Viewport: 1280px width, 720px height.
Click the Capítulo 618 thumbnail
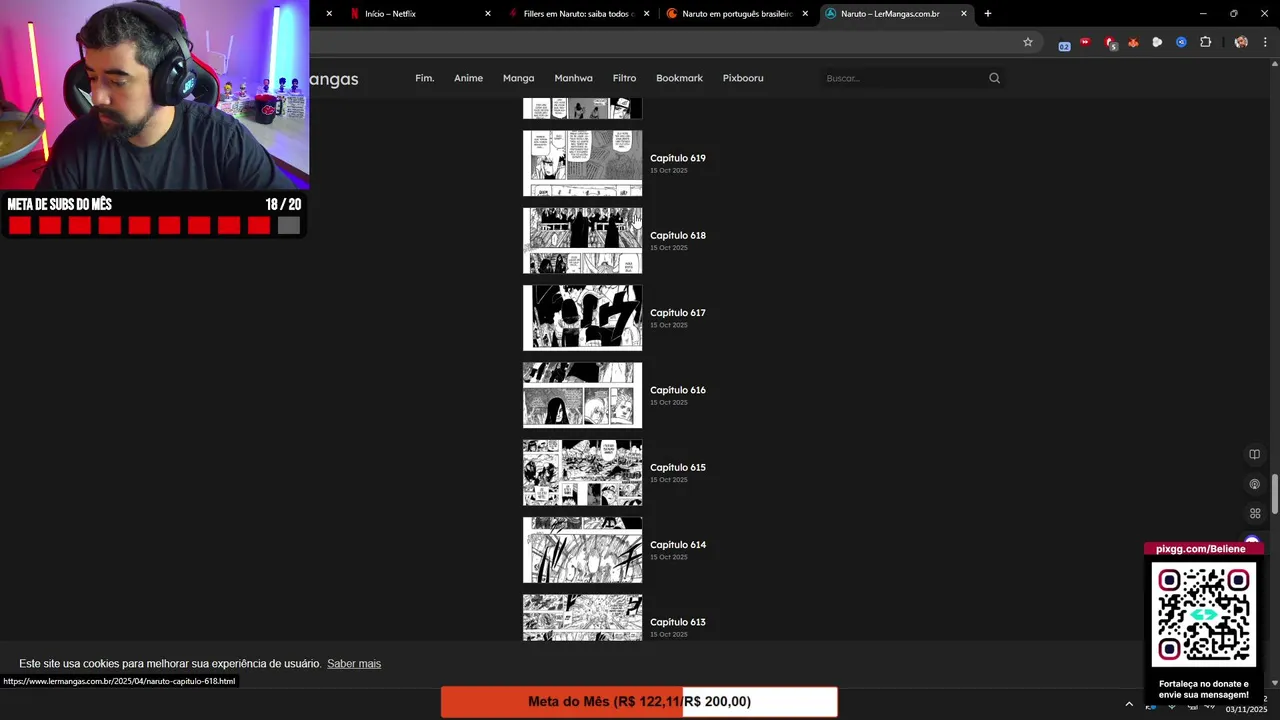(x=582, y=240)
